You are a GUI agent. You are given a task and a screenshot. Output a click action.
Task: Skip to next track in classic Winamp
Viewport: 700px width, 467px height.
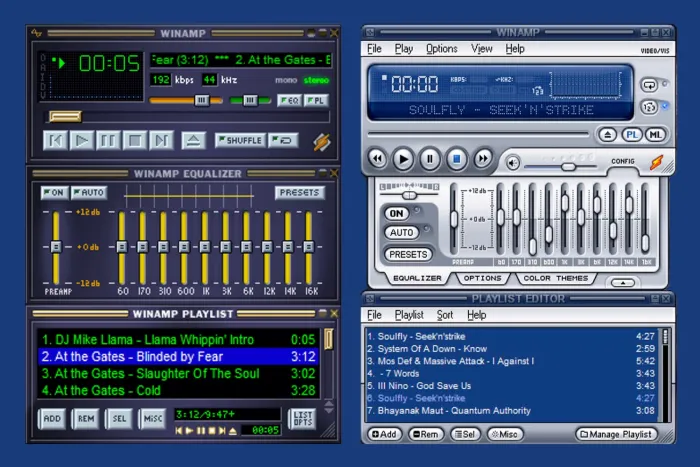(x=161, y=141)
